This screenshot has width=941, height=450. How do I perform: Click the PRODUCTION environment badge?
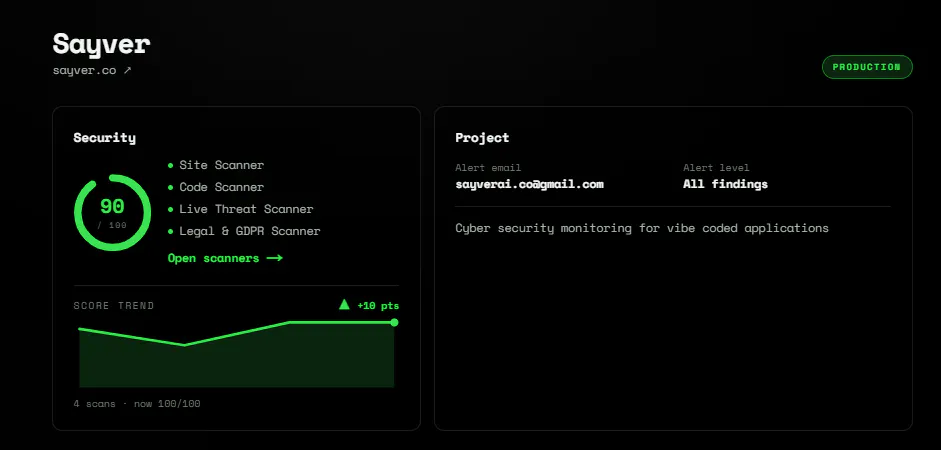click(867, 67)
